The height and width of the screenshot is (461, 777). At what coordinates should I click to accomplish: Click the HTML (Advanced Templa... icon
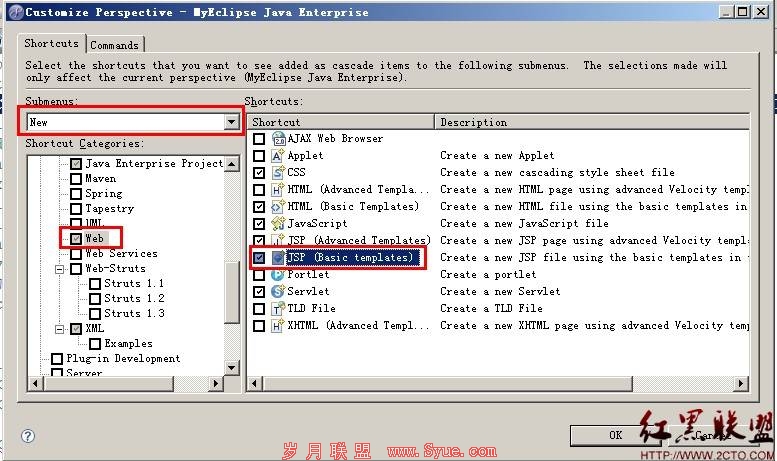pos(278,190)
